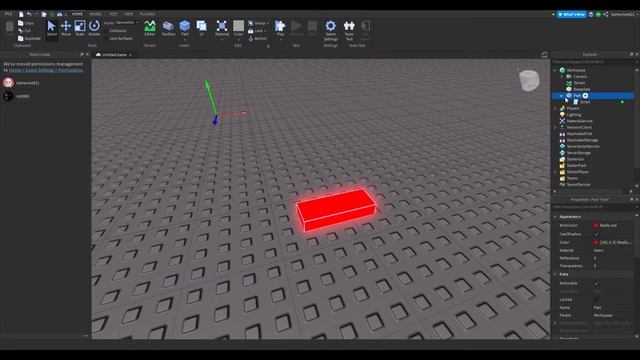Toggle the Collisions checkbox

tap(106, 31)
